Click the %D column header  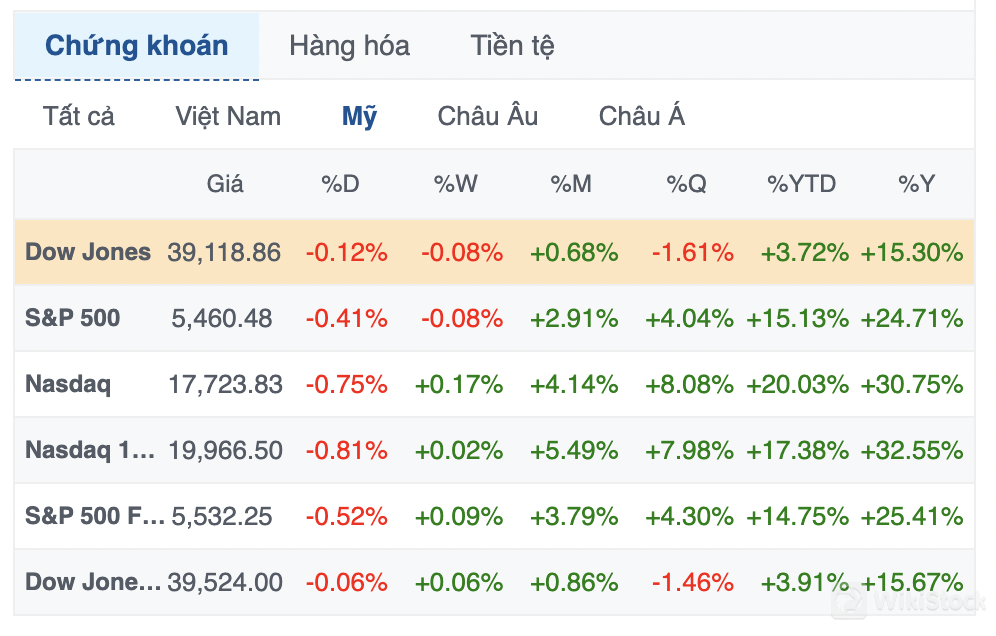[340, 184]
